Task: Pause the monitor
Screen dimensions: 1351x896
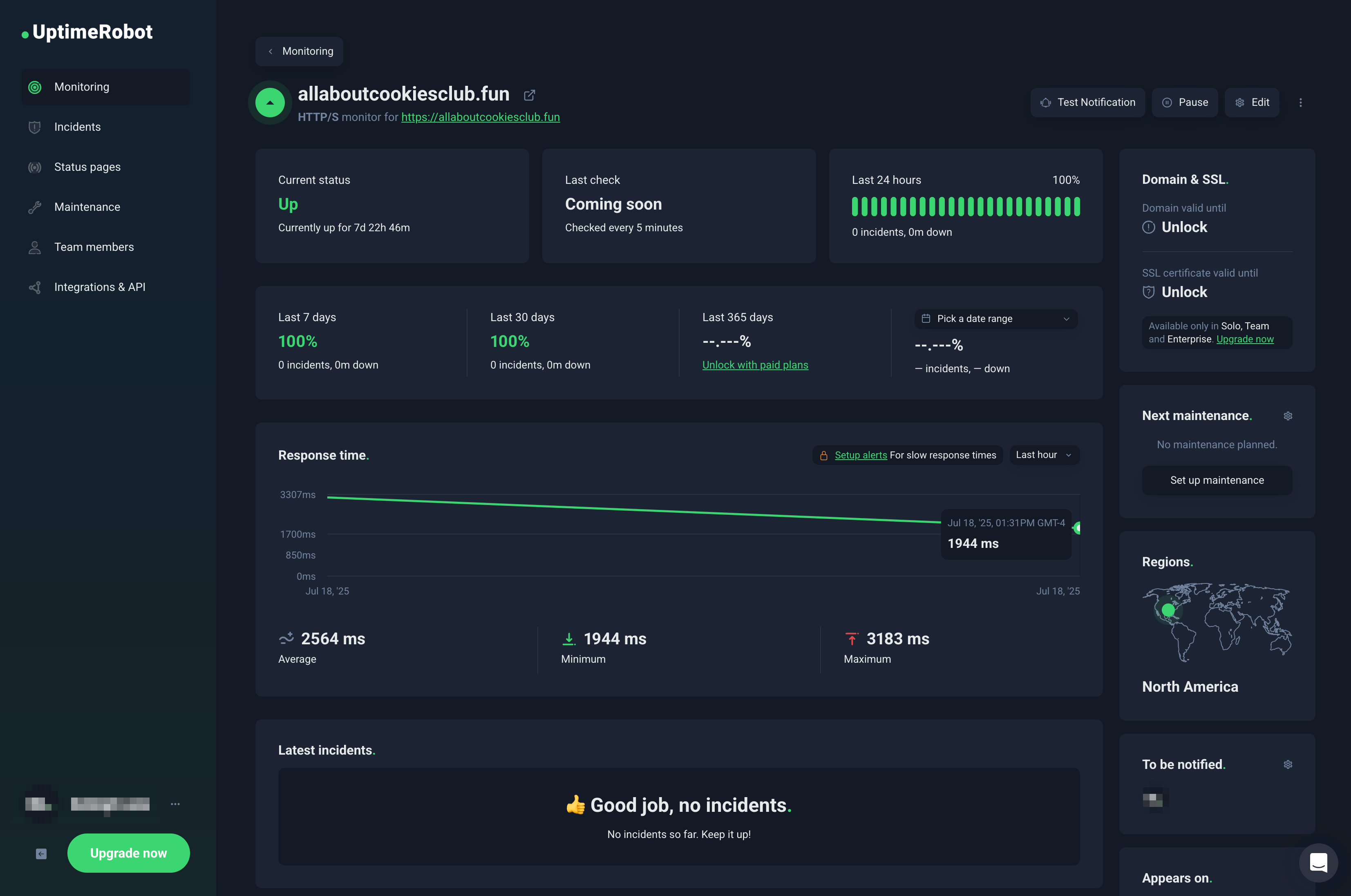Action: click(1185, 102)
